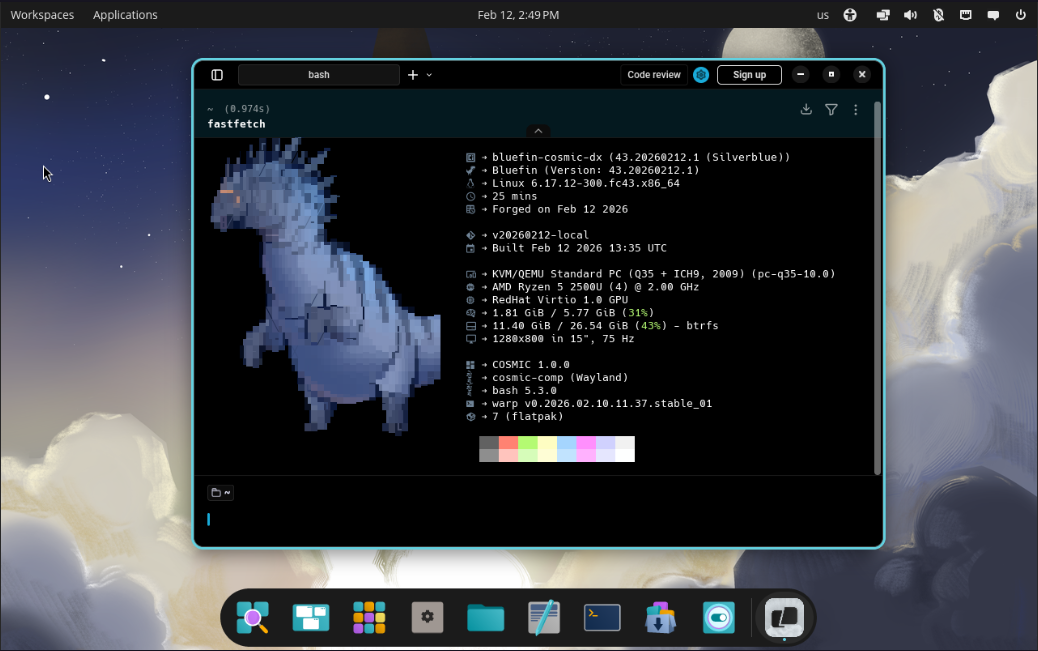Focus the Warp command input line
This screenshot has width=1038, height=651.
pos(540,520)
